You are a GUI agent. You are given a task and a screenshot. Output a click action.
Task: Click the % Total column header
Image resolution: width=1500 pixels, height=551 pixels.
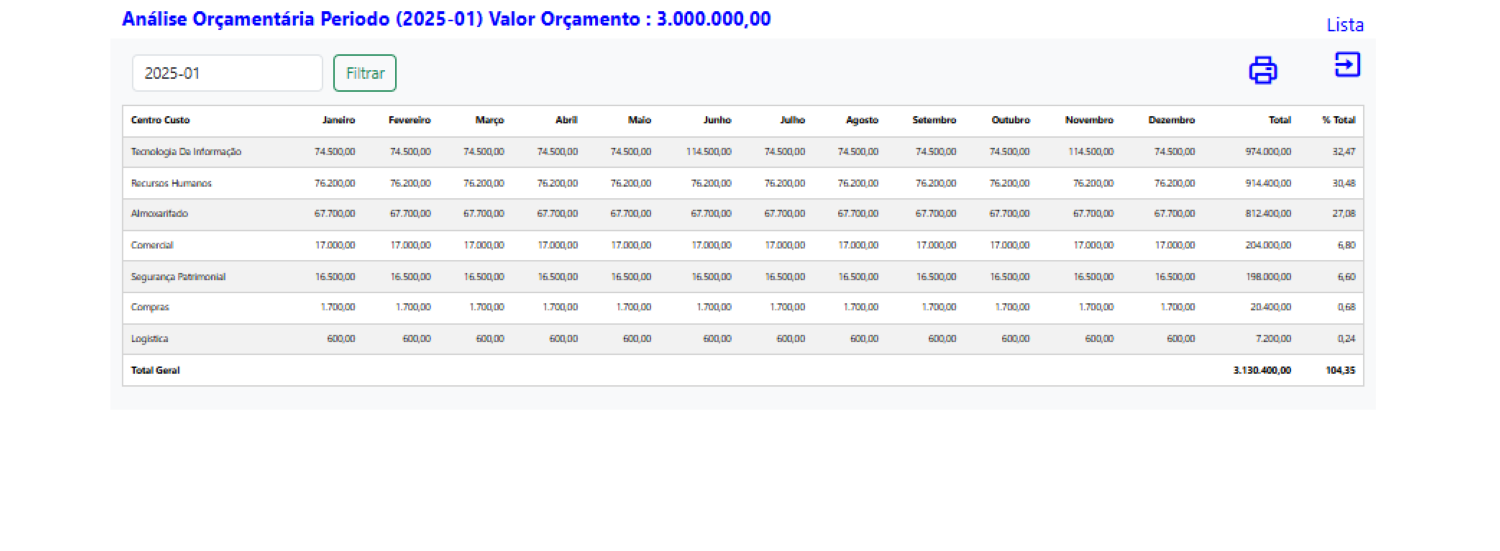tap(1338, 120)
